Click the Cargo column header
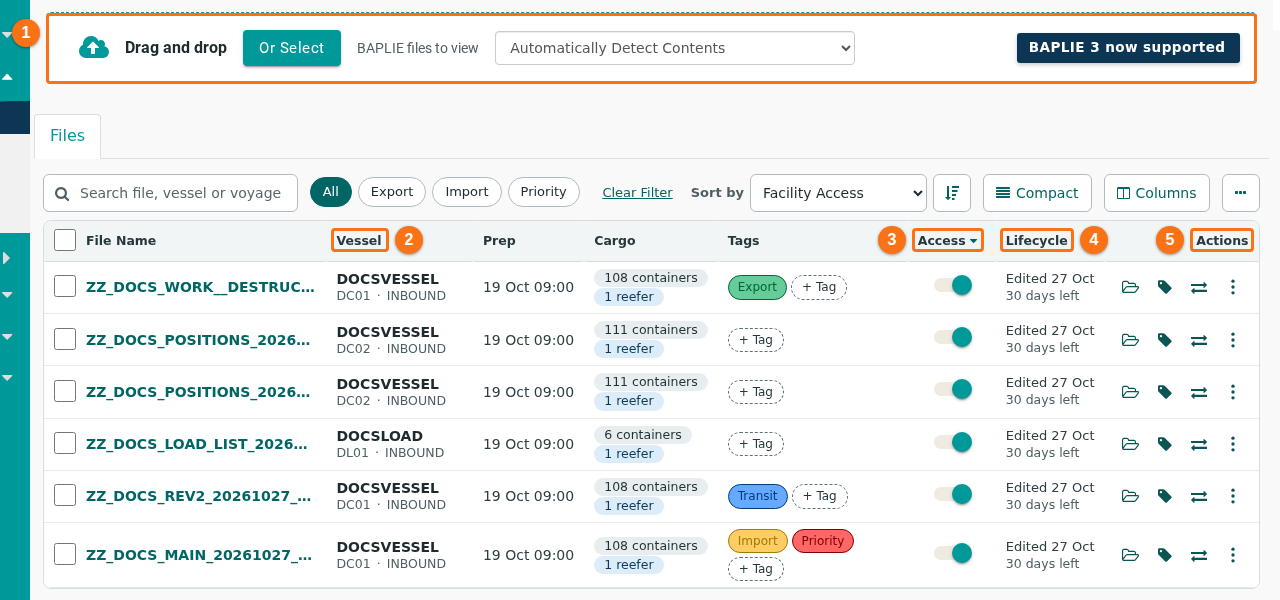1280x600 pixels. (x=615, y=240)
